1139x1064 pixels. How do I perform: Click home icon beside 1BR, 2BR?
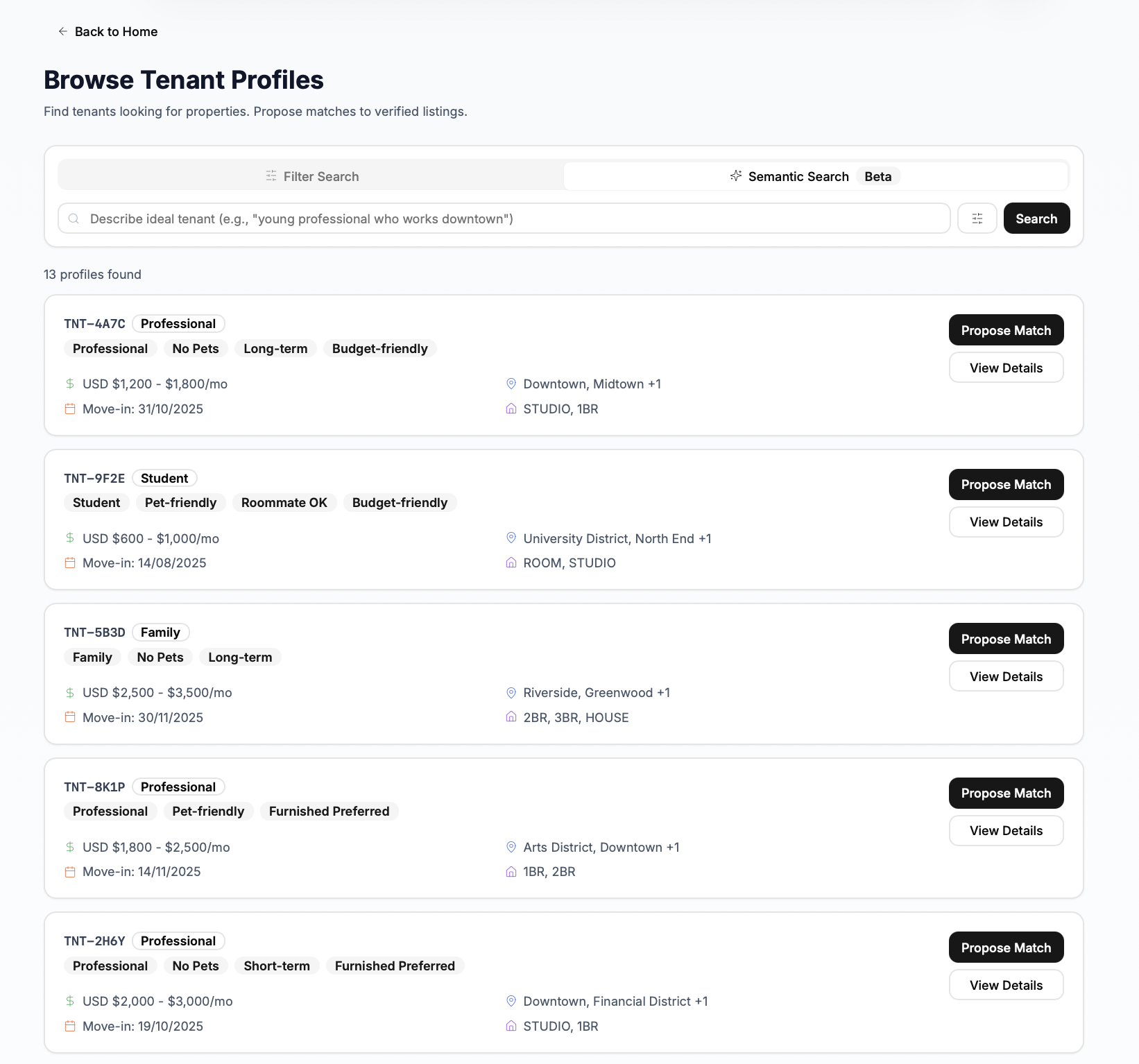pyautogui.click(x=511, y=872)
